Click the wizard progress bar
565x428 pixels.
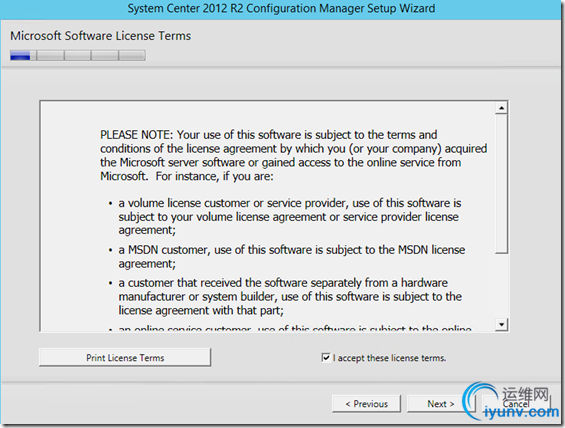(78, 55)
